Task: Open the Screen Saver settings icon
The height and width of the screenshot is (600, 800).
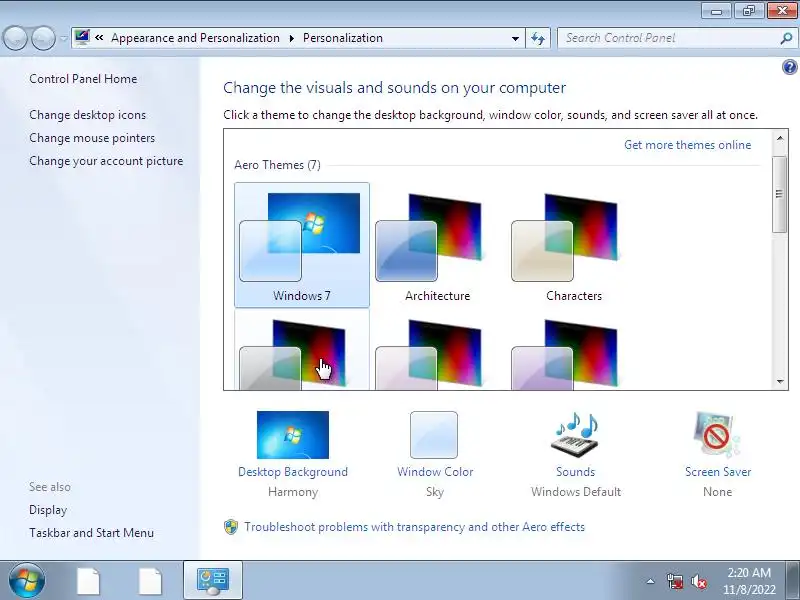Action: [717, 435]
